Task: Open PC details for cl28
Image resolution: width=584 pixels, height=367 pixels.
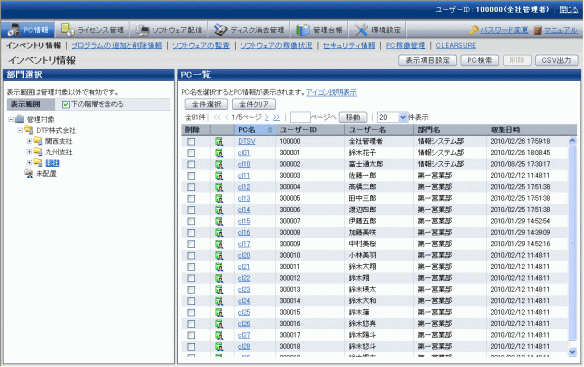Action: tap(244, 347)
